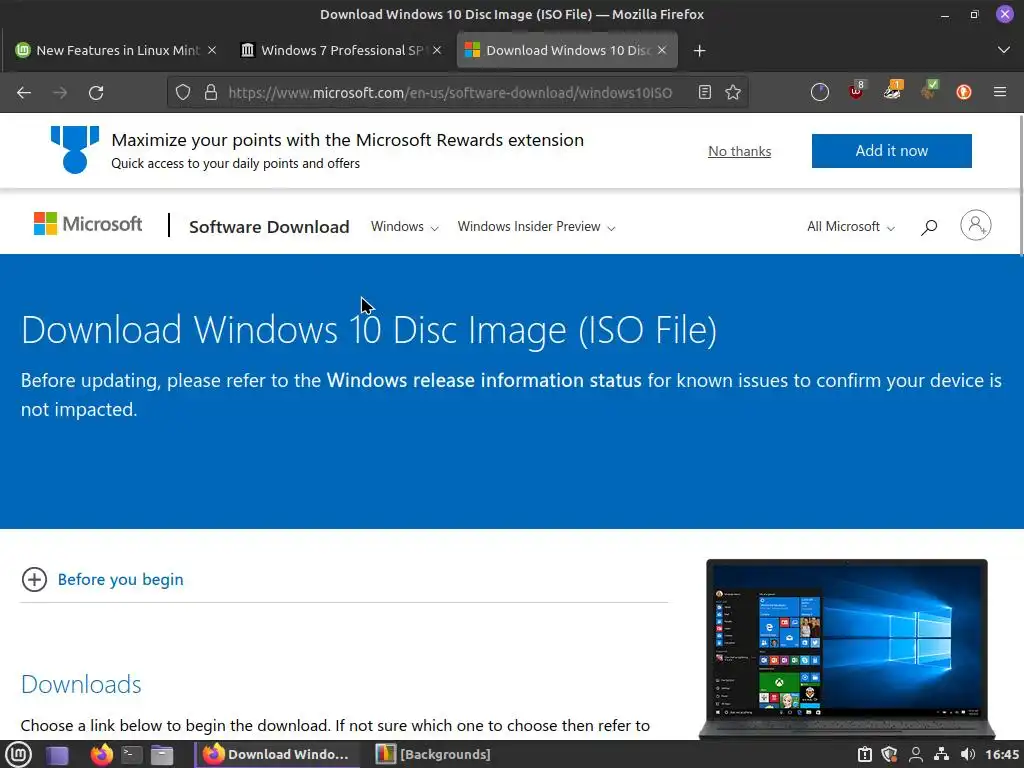Close the Download Windows 10 Disc tab
This screenshot has width=1024, height=768.
click(x=662, y=50)
